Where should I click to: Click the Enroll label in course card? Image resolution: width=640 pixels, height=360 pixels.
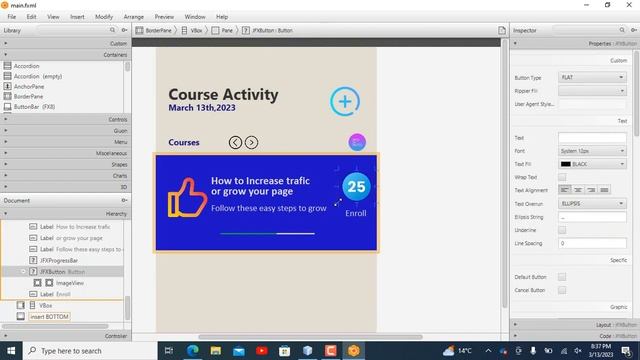(356, 213)
